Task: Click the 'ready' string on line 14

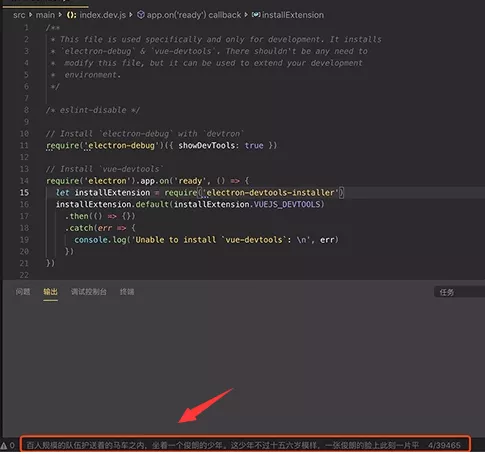Action: click(190, 181)
